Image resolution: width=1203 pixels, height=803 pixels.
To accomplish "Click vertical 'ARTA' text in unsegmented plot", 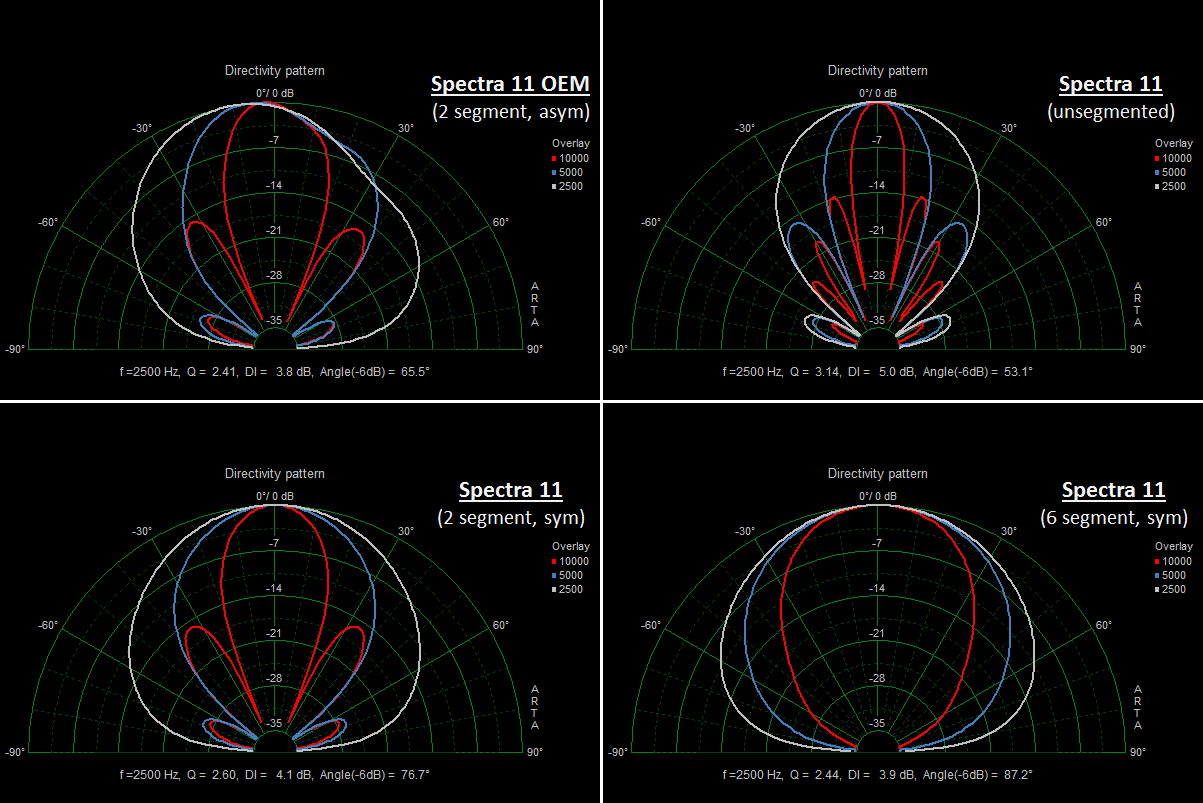I will pyautogui.click(x=1138, y=304).
